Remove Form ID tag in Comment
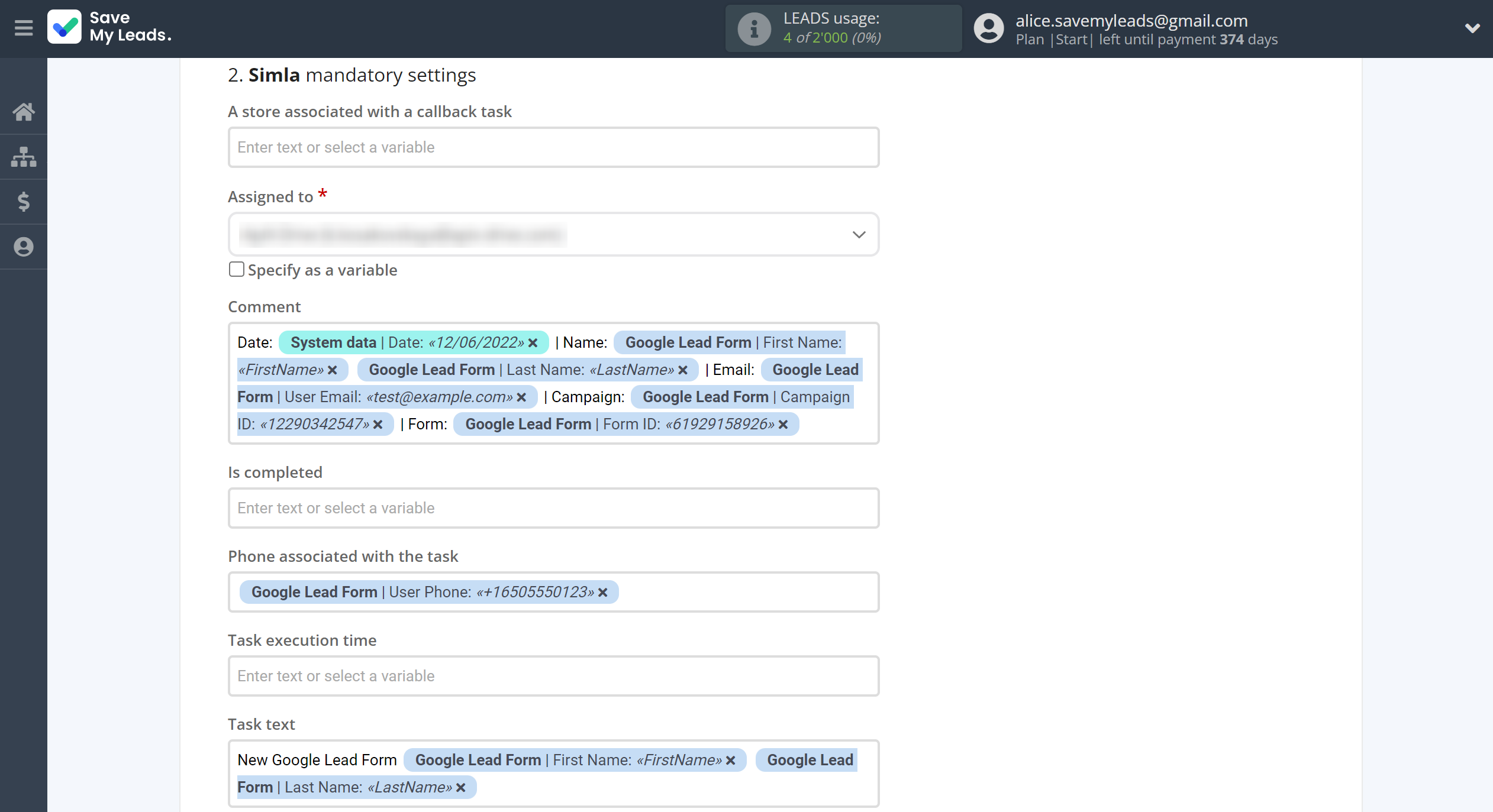Screen dimensions: 1493x812 click(x=783, y=425)
